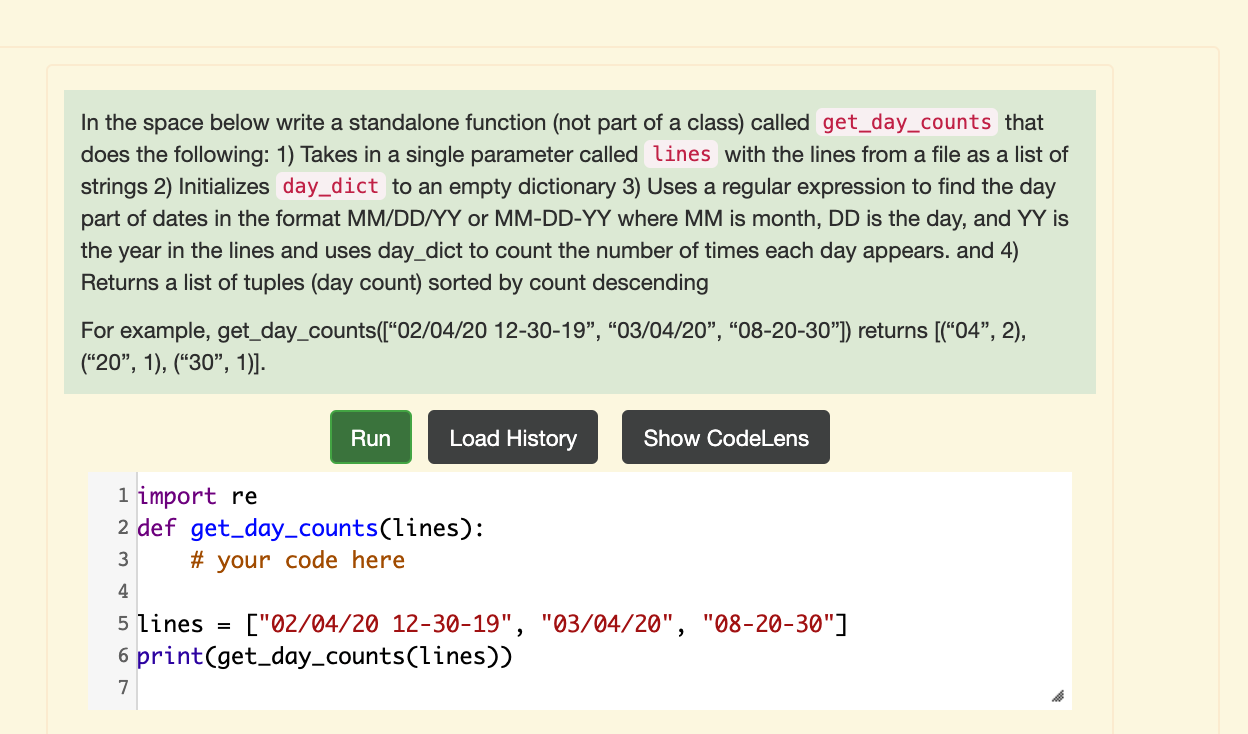Select the highlighted get_day_counts code snippet
This screenshot has height=734, width=1248.
(905, 122)
